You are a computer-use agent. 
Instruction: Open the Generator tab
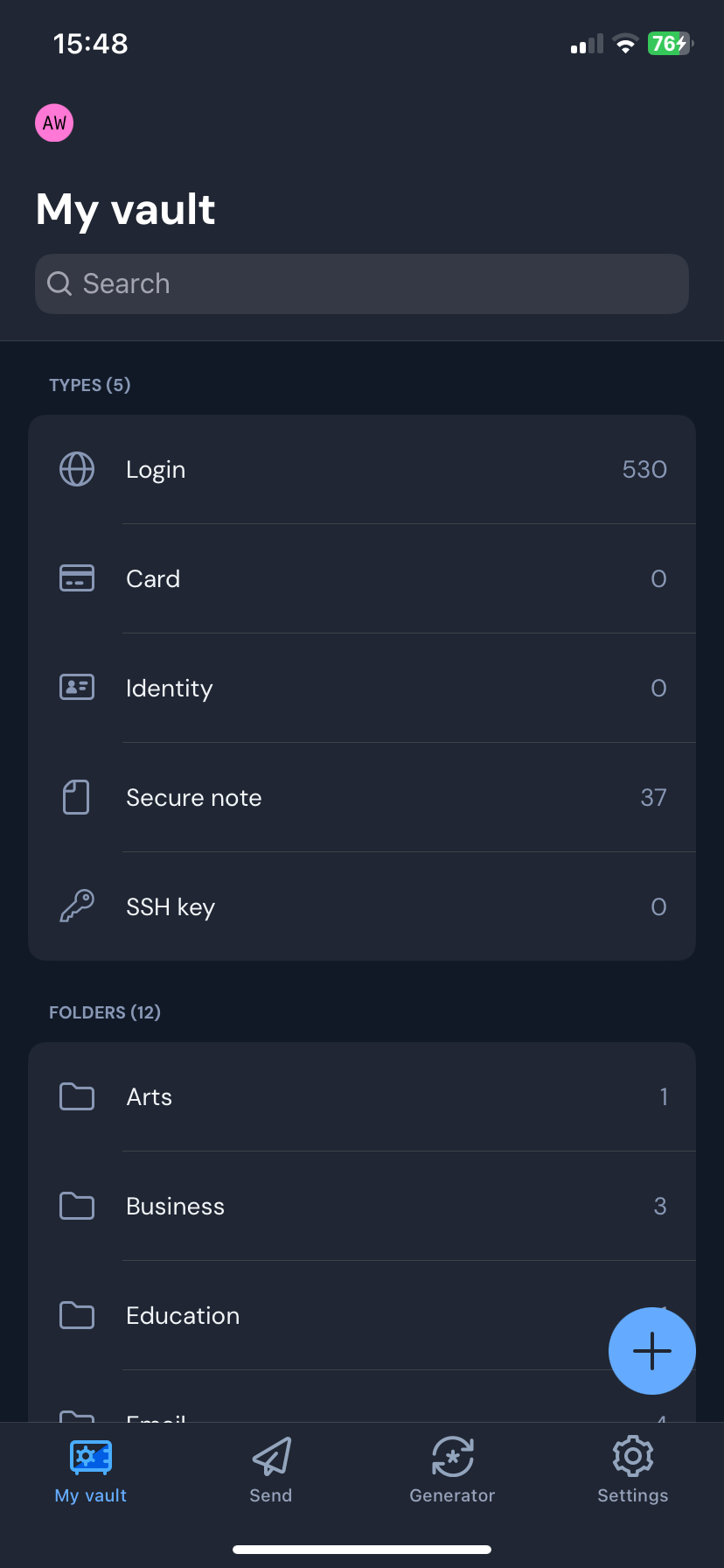452,1470
